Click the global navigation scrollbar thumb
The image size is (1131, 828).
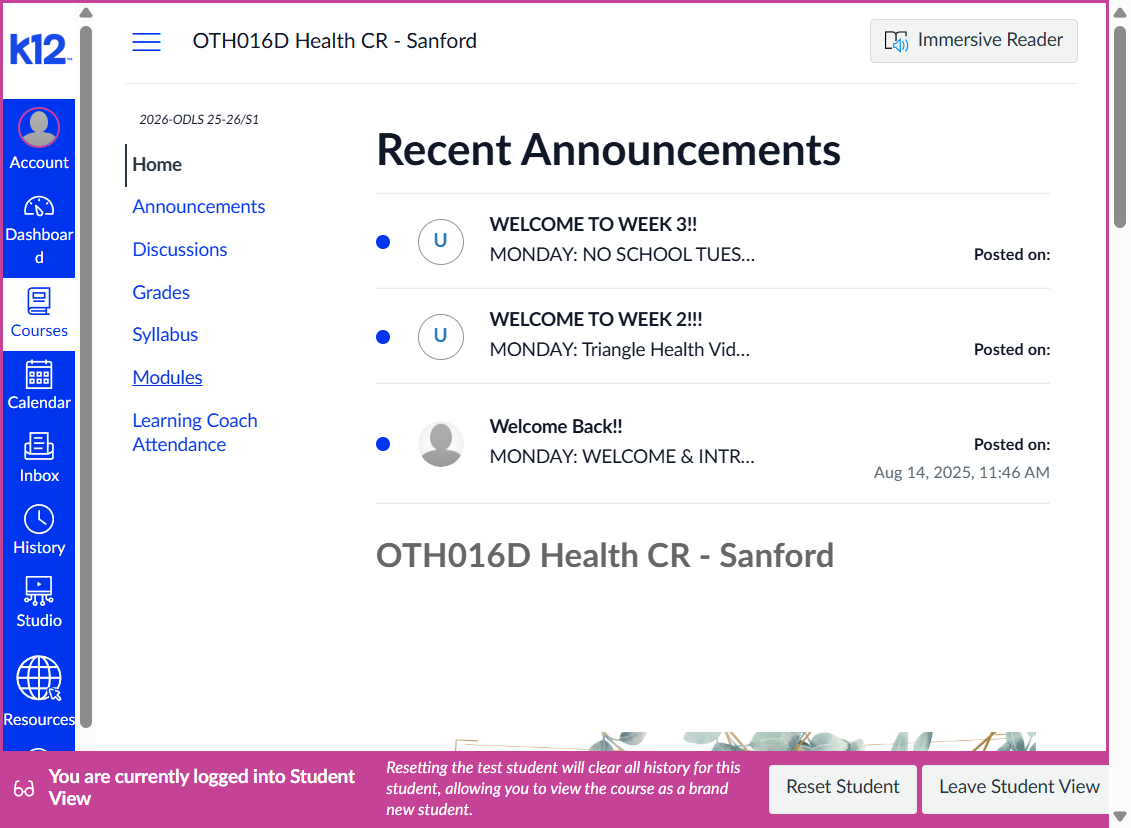tap(86, 376)
